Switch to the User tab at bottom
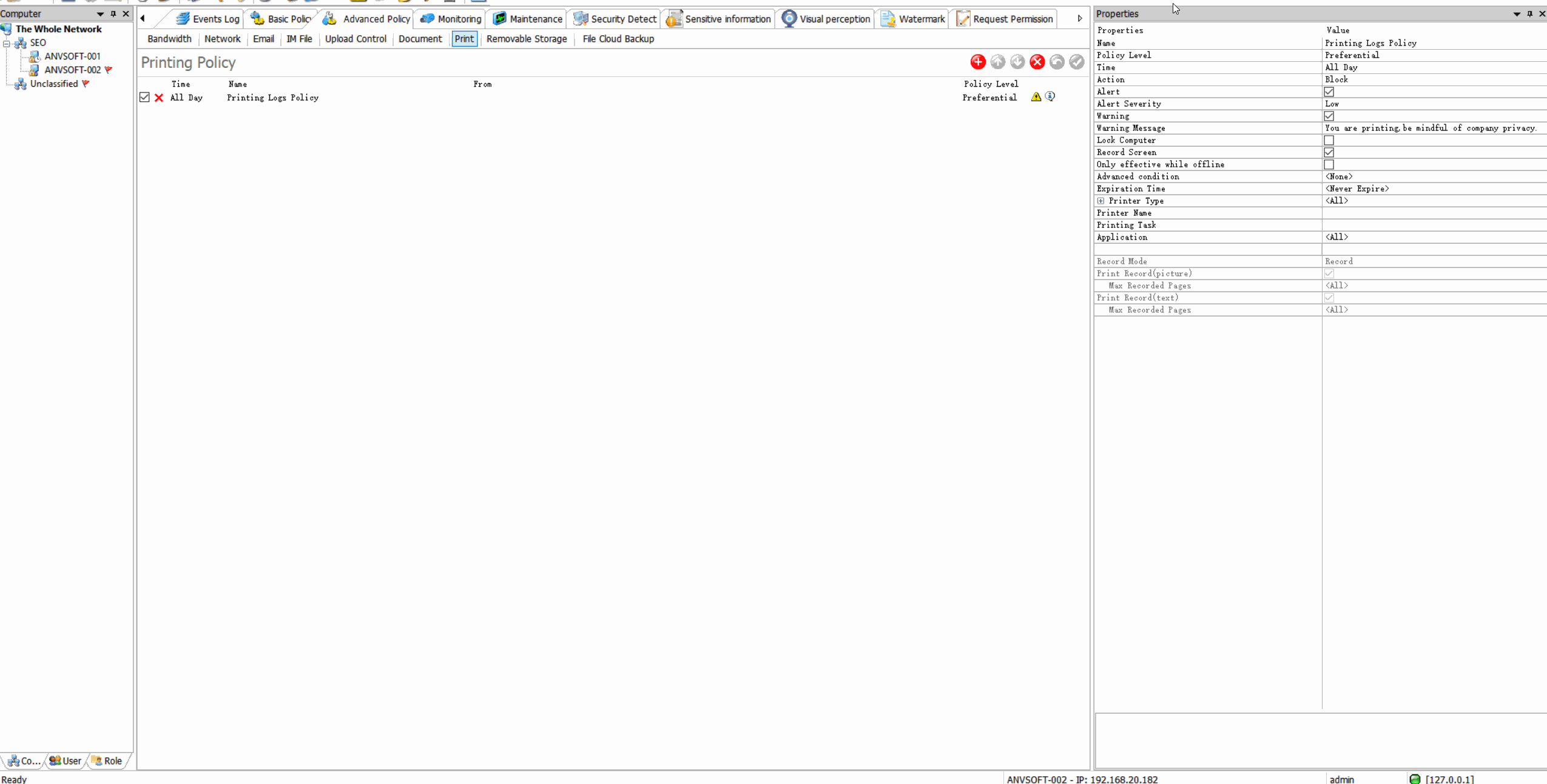Viewport: 1547px width, 784px height. (x=66, y=760)
